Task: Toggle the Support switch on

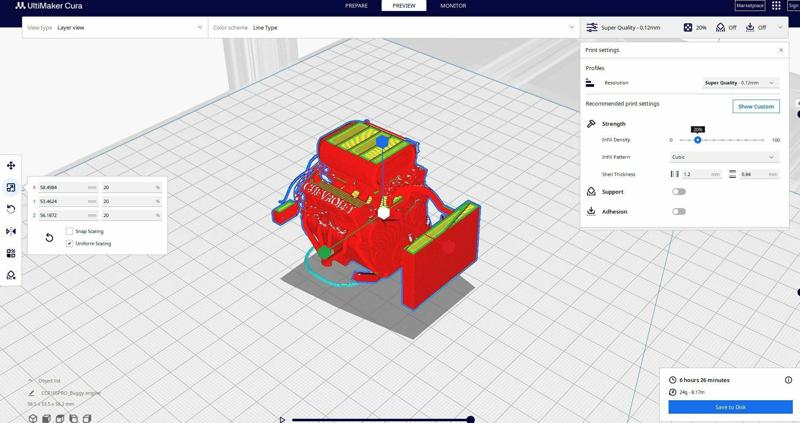Action: pyautogui.click(x=679, y=192)
